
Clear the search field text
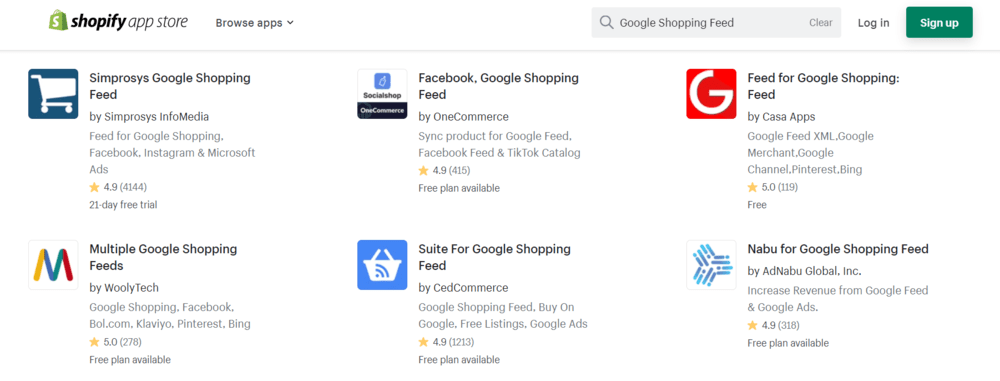coord(821,23)
